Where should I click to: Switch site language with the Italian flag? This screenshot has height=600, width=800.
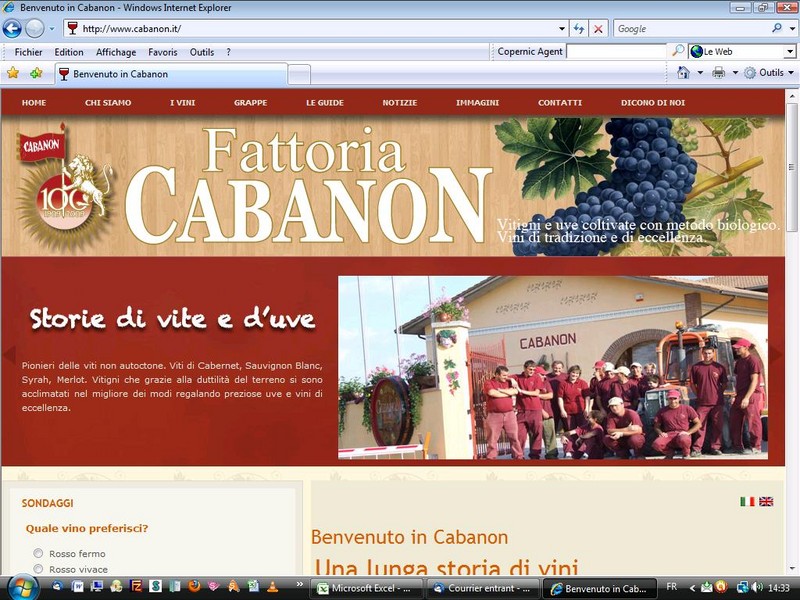747,502
